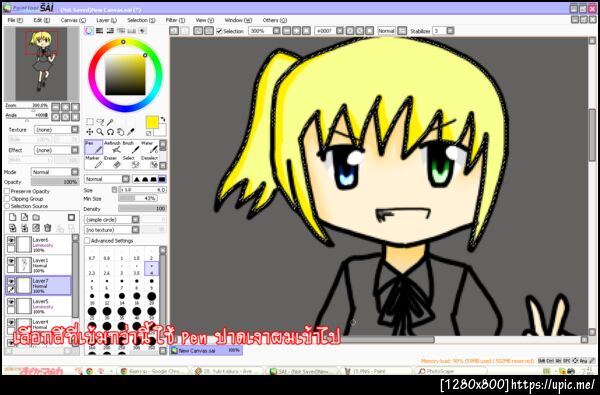Open PhotoScape from the taskbar
The width and height of the screenshot is (600, 395).
(x=451, y=371)
